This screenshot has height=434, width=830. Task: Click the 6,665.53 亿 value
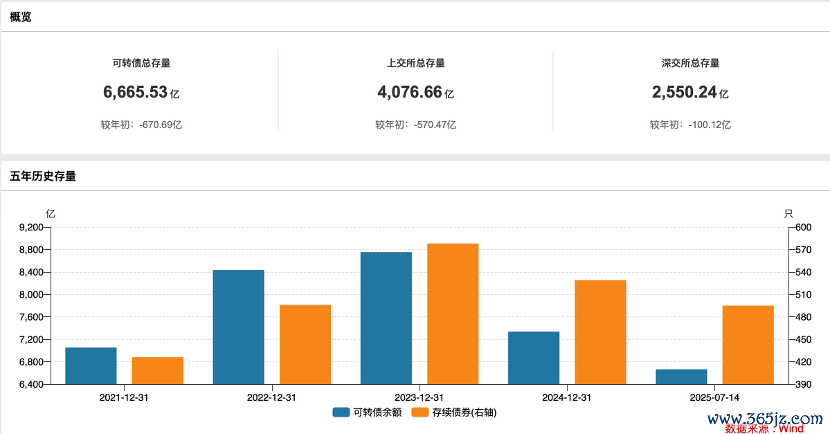point(141,92)
